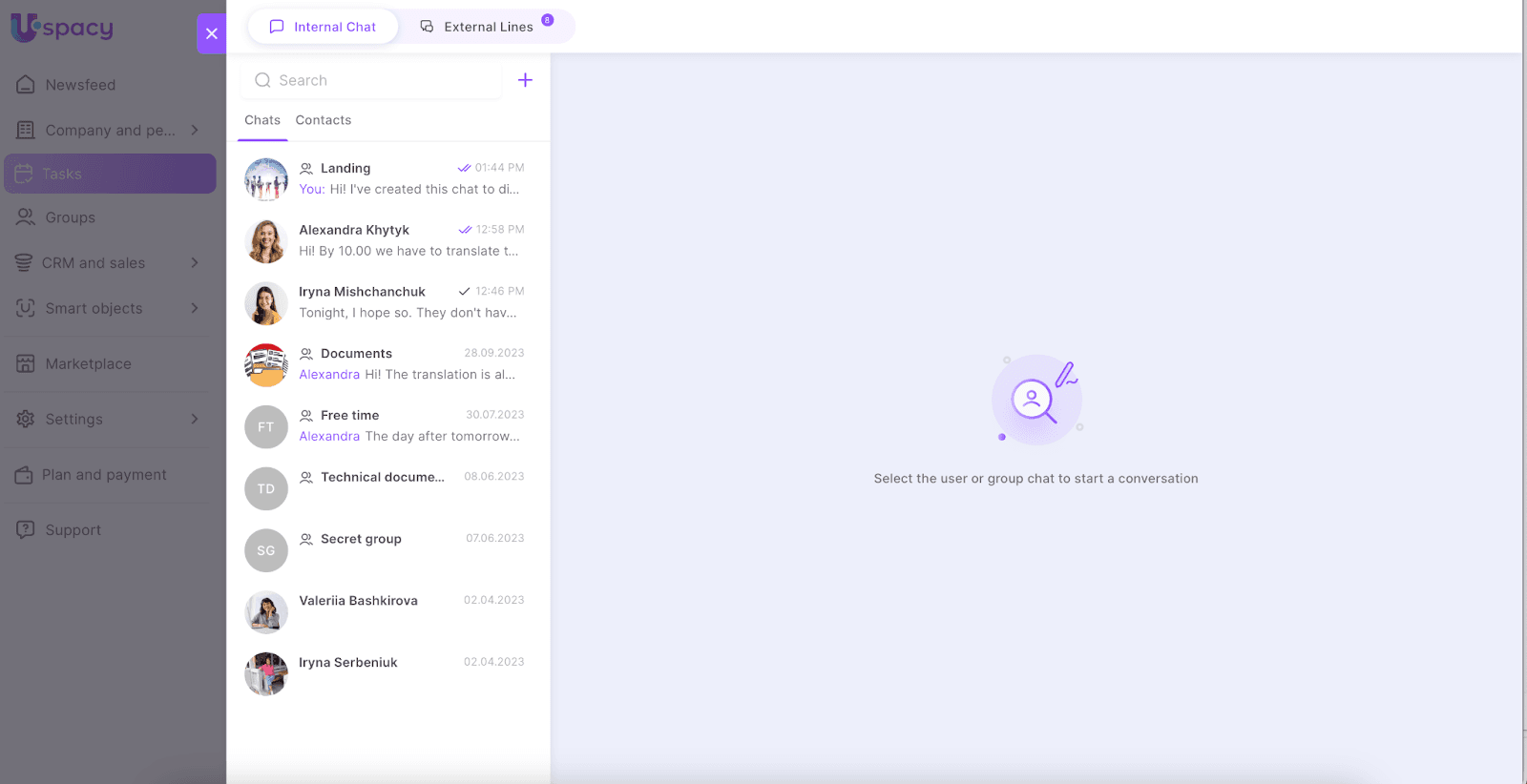Switch to the Contacts tab
The image size is (1527, 784).
point(323,120)
